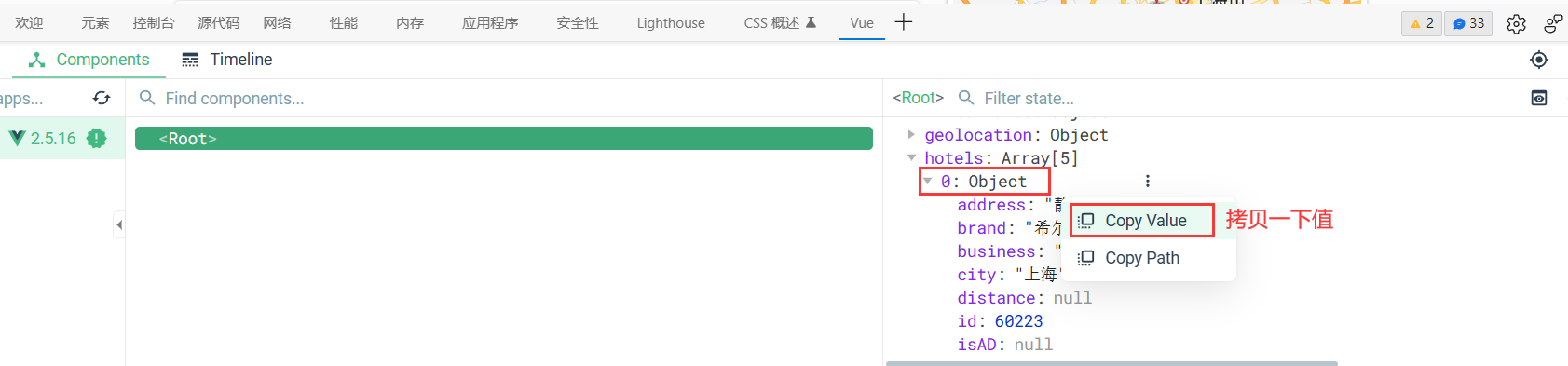Screen dimensions: 1568x366
Task: Click the refresh apps icon
Action: [x=102, y=98]
